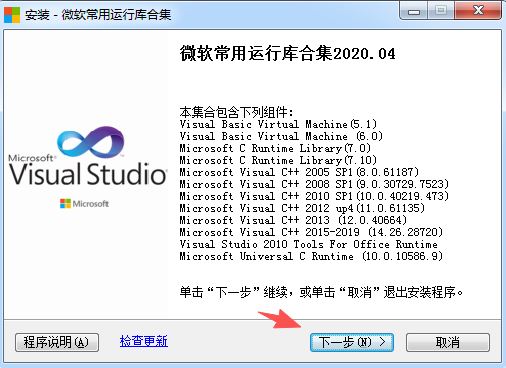Select the Visual C++ 2013 line

293,220
